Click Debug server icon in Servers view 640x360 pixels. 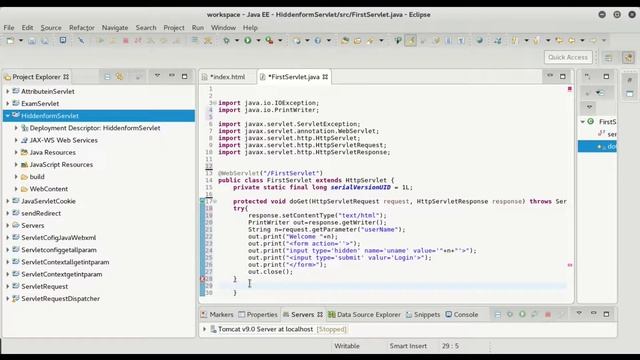coord(510,314)
